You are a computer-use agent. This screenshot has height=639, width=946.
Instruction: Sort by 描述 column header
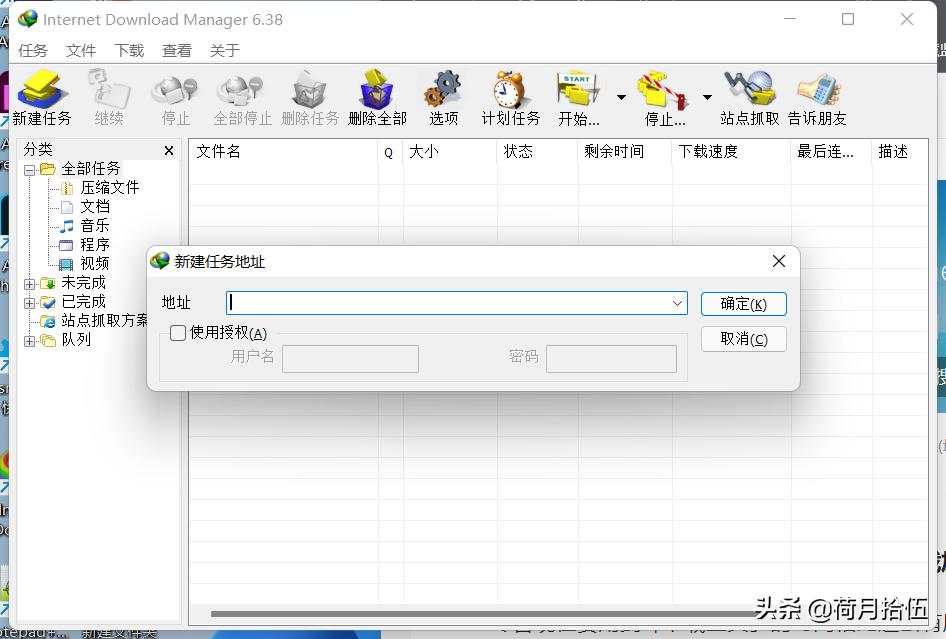click(x=900, y=151)
